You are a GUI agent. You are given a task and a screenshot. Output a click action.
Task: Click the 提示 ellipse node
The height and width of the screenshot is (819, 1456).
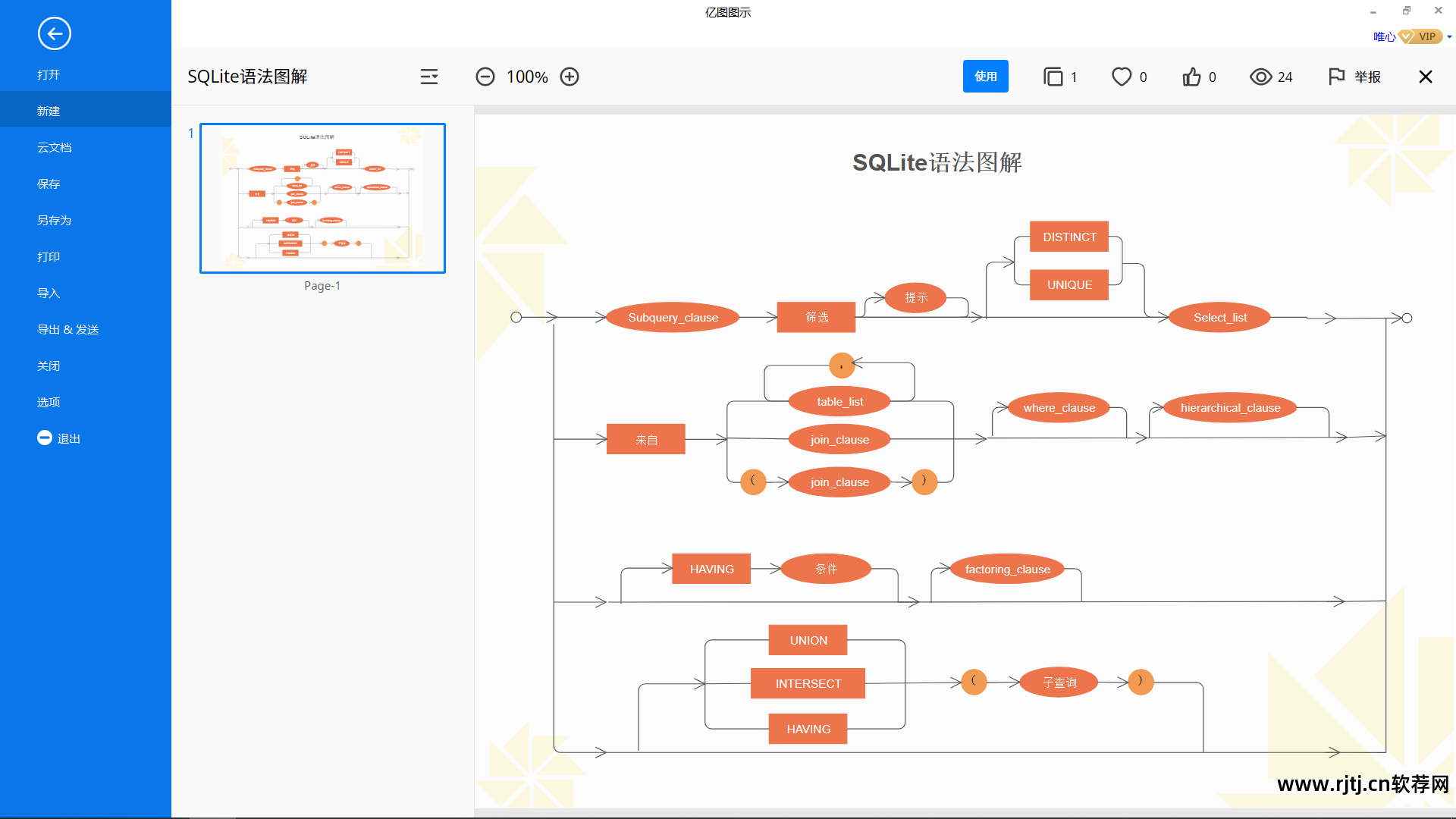click(x=916, y=297)
